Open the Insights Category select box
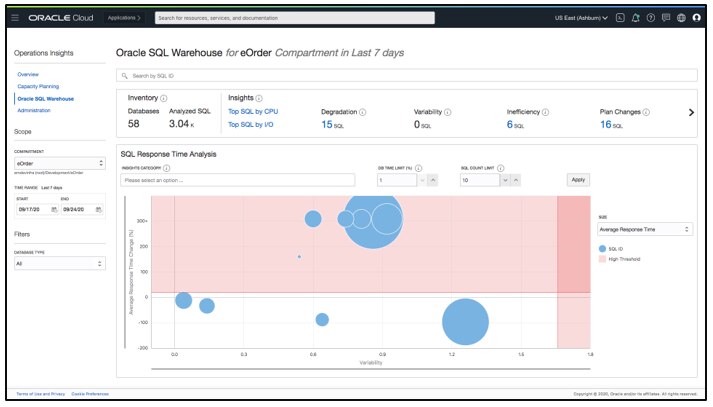 click(238, 180)
